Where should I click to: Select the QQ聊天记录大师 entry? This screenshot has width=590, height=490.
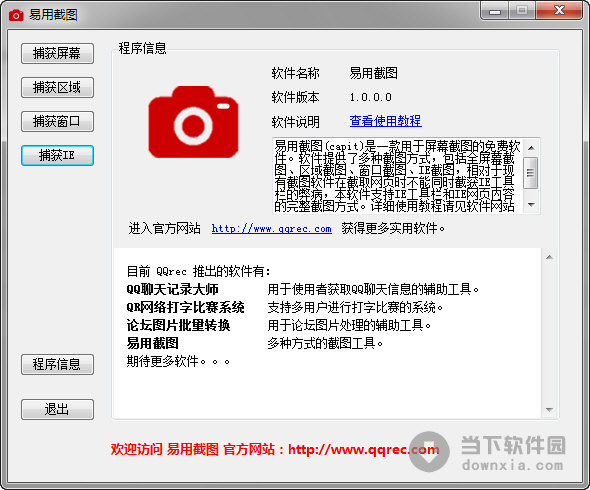tap(172, 289)
